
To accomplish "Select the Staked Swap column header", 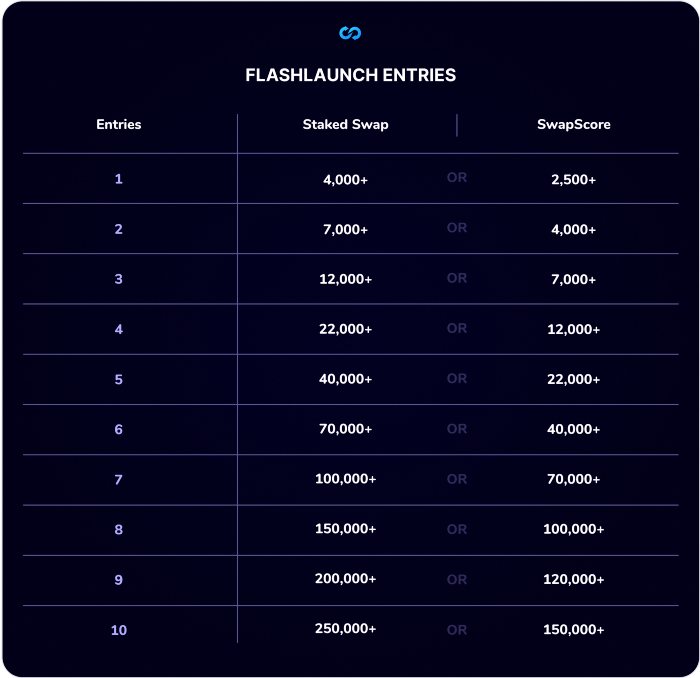I will [x=346, y=125].
